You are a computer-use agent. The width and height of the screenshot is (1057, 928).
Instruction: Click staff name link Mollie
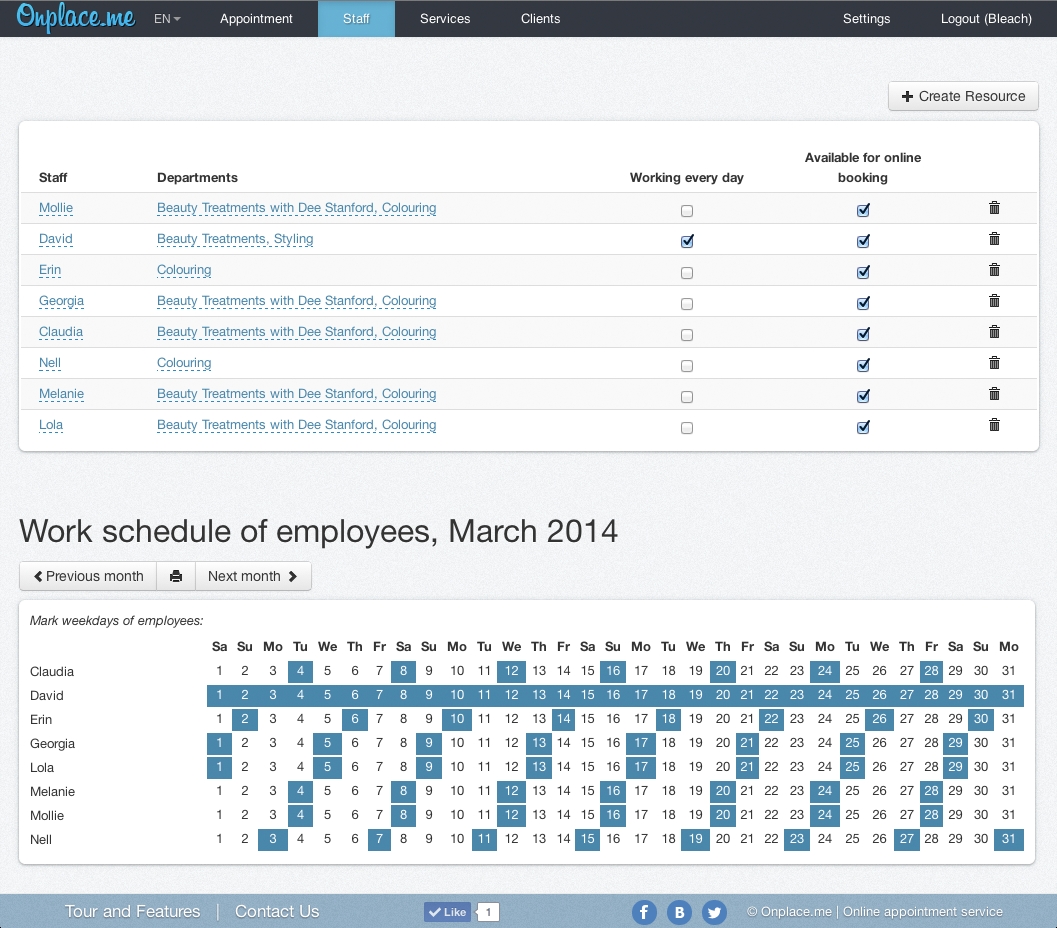click(x=56, y=208)
